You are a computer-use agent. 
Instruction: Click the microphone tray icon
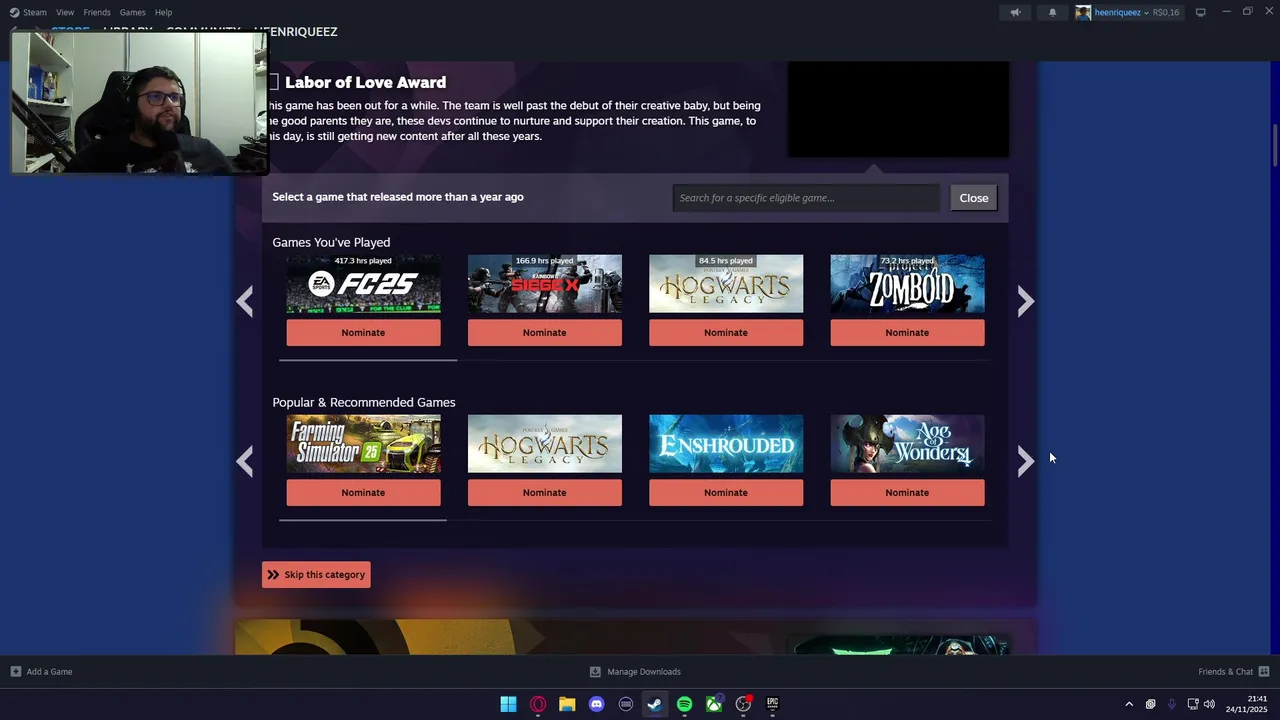coord(1171,704)
